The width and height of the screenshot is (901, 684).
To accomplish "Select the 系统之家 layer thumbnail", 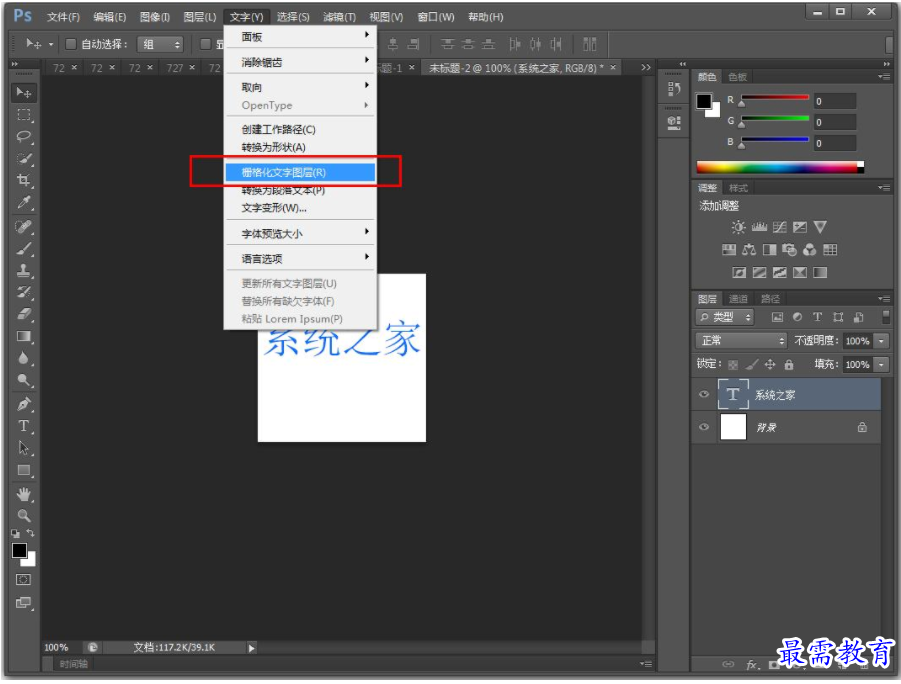I will point(733,394).
